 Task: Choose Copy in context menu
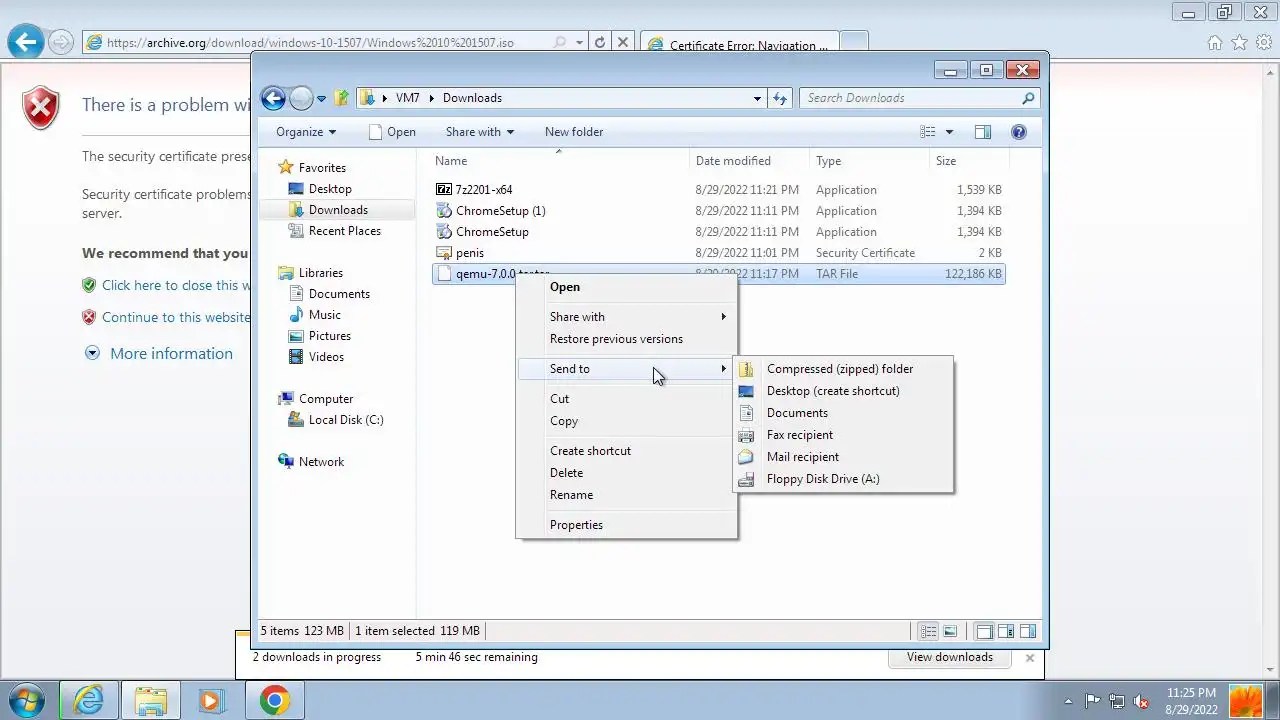tap(627, 421)
